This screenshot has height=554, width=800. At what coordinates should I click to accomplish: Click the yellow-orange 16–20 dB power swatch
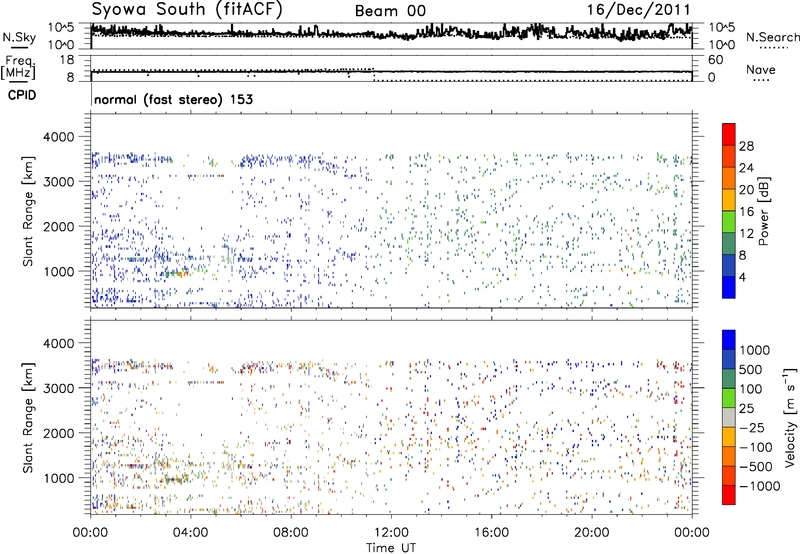point(729,200)
